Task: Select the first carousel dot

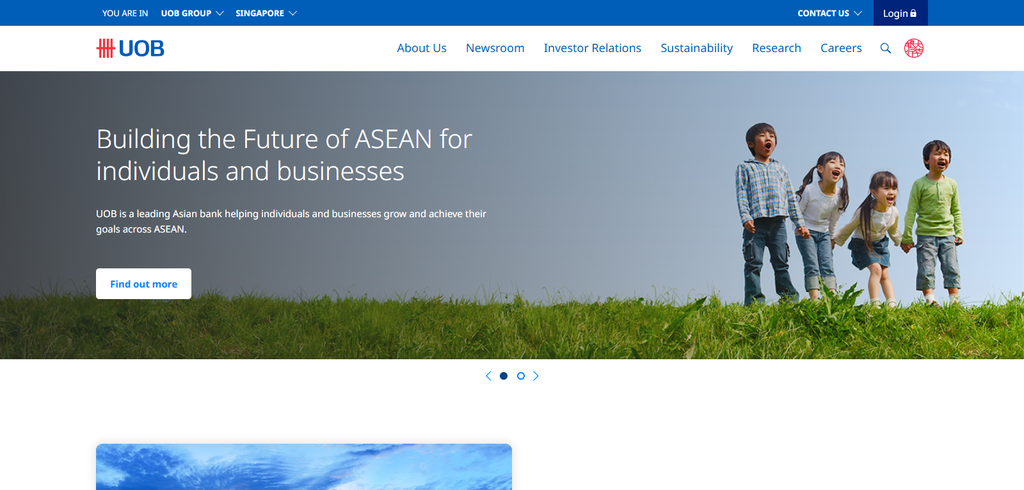Action: pyautogui.click(x=504, y=376)
